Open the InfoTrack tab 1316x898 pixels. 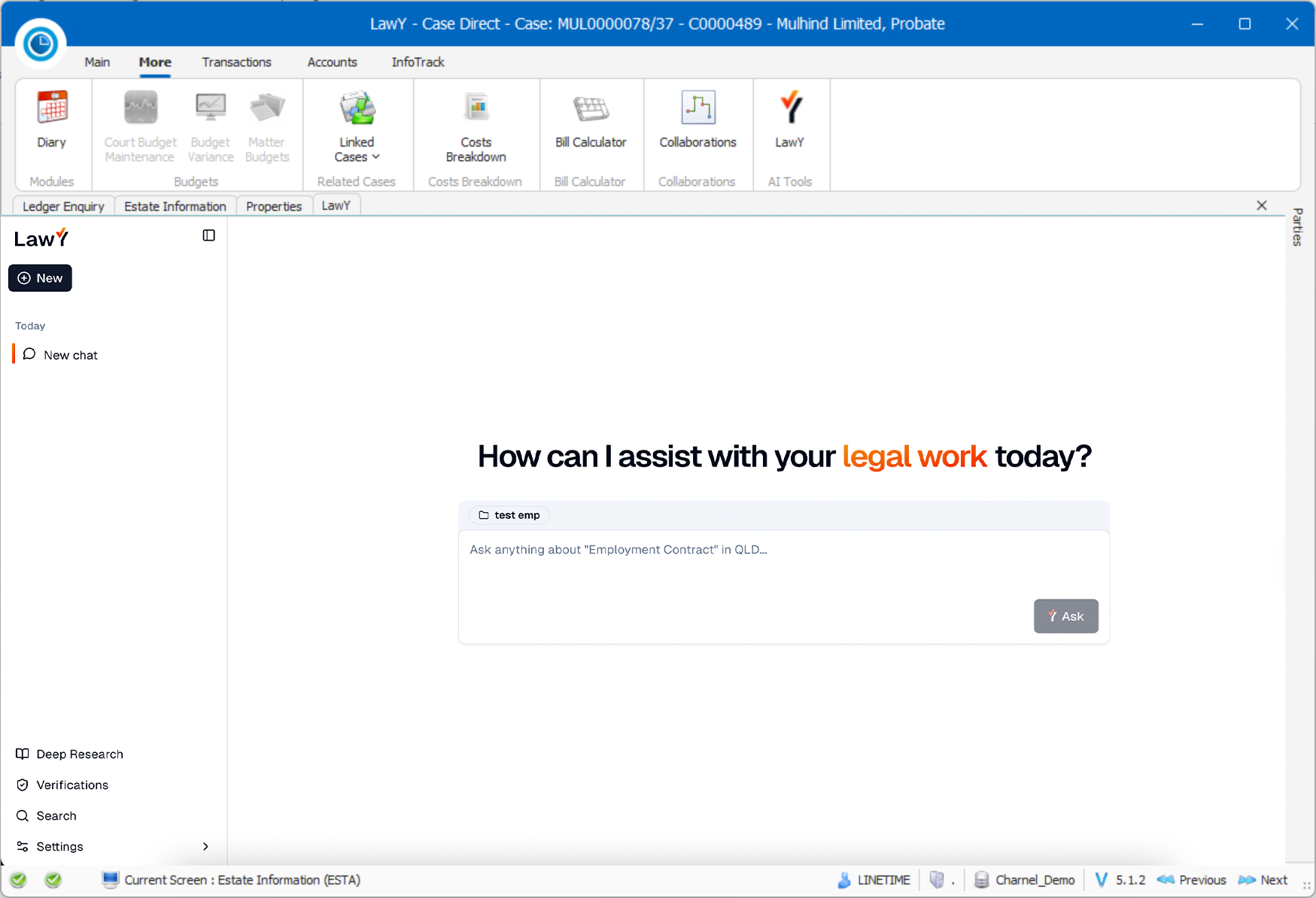pos(418,62)
